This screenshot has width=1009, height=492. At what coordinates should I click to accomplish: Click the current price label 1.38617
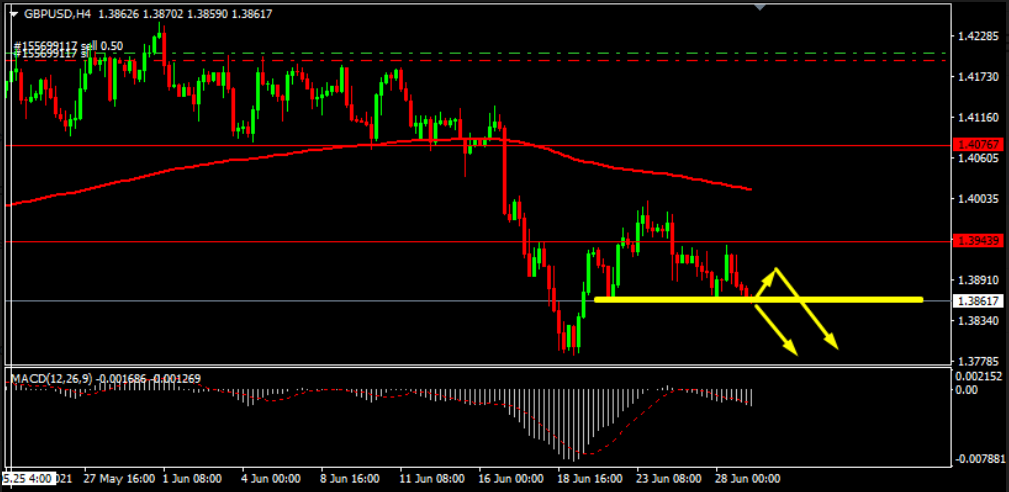(x=977, y=300)
